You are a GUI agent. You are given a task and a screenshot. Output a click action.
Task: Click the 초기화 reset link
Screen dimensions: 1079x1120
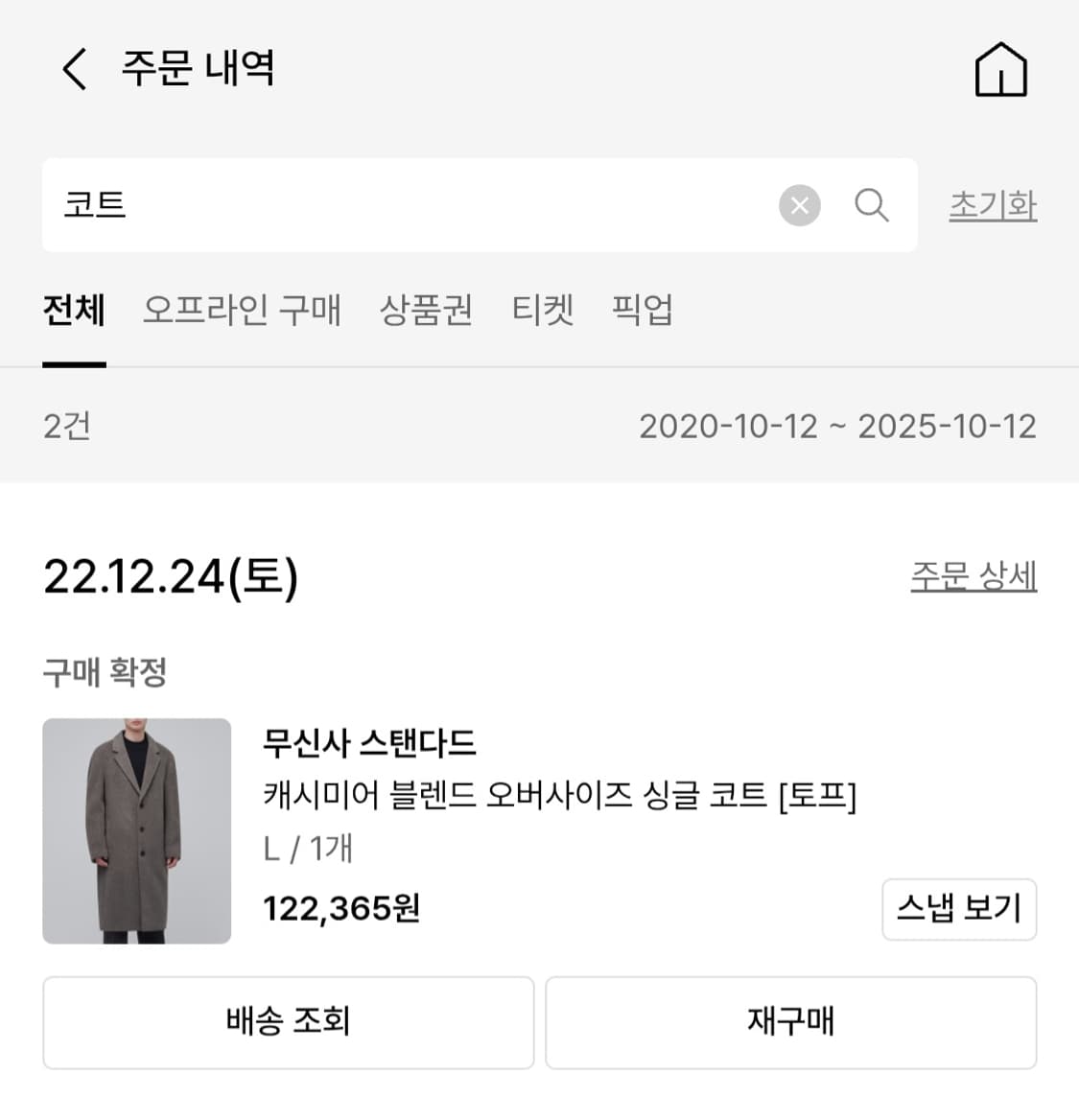coord(993,205)
